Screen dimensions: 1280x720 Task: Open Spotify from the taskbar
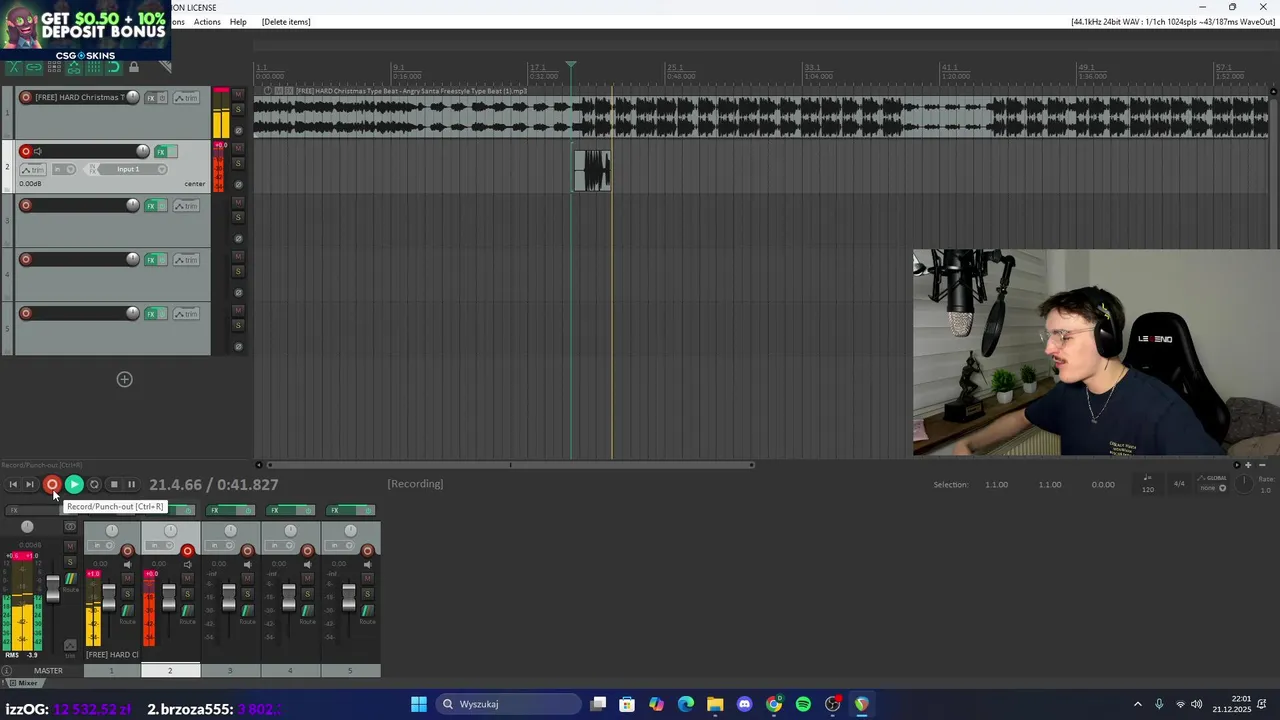[803, 704]
